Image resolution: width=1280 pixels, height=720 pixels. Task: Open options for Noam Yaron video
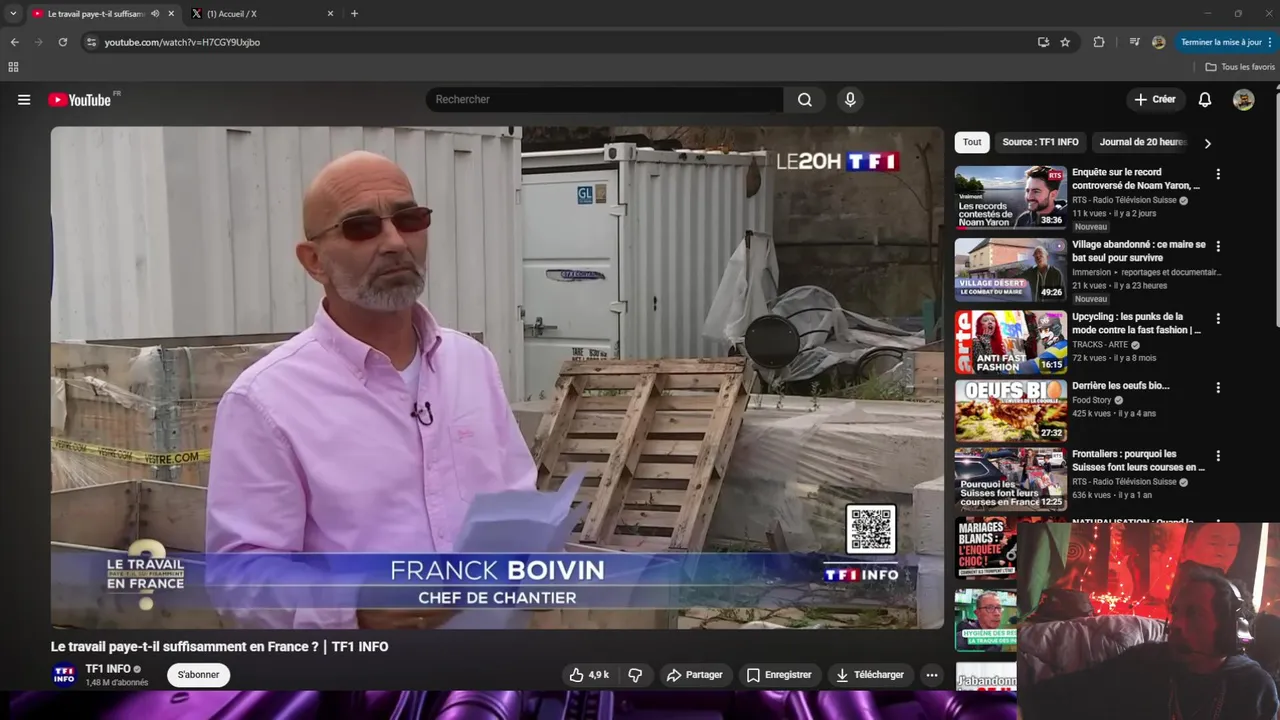1217,174
